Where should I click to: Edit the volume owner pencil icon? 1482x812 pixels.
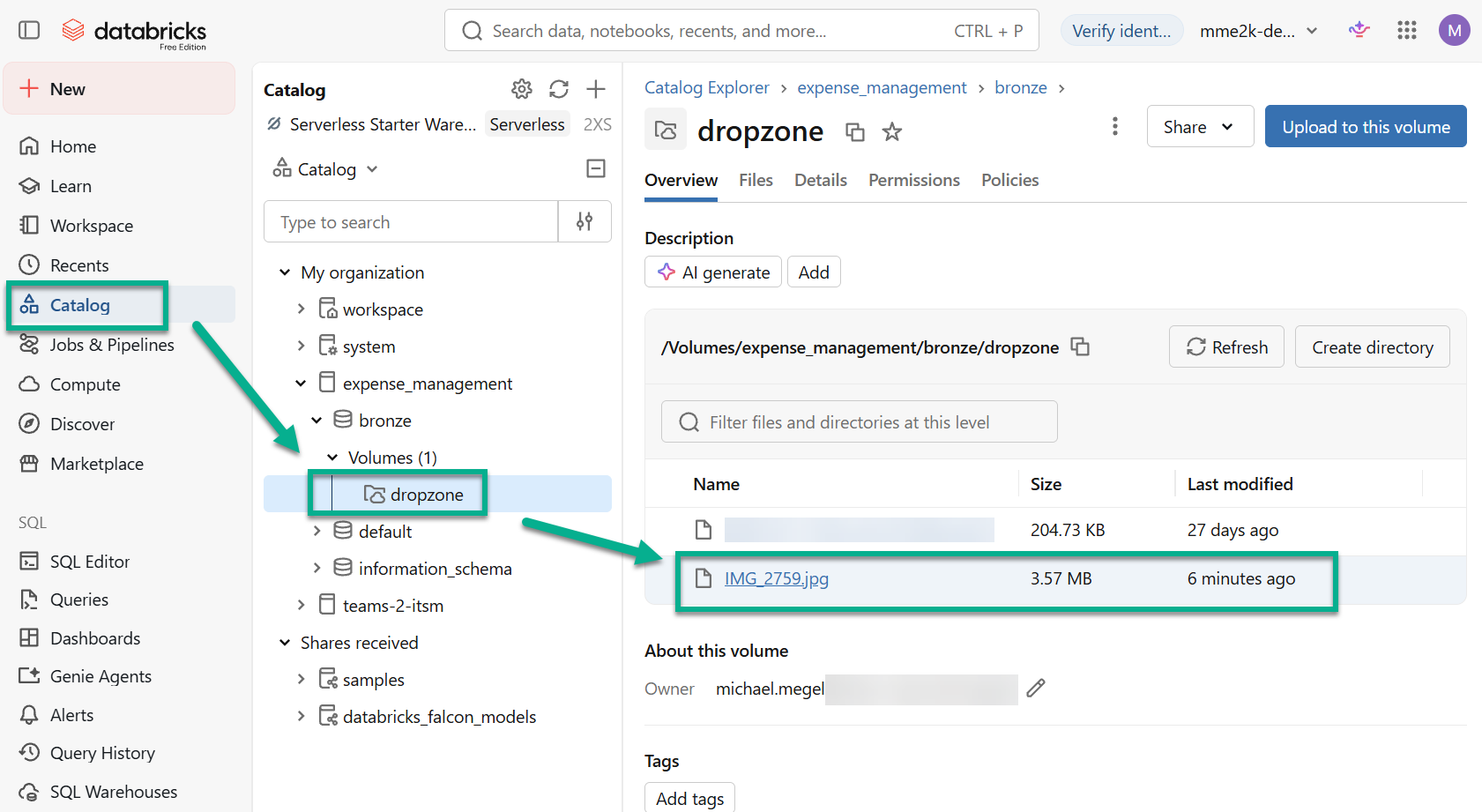[x=1036, y=688]
